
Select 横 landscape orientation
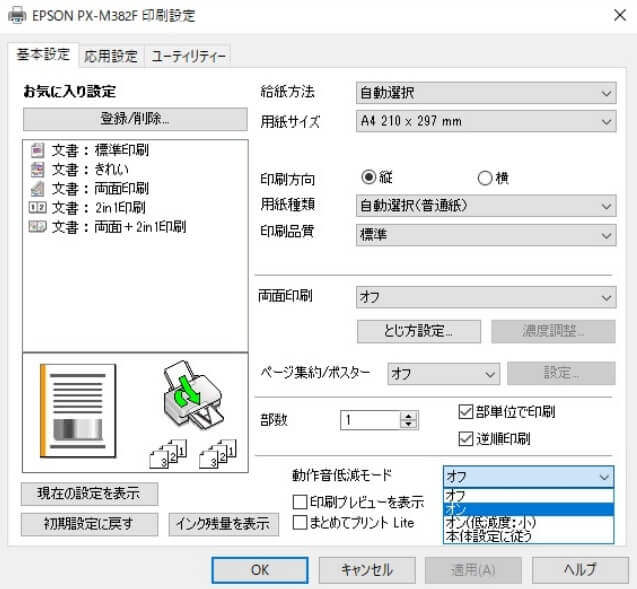(x=485, y=178)
